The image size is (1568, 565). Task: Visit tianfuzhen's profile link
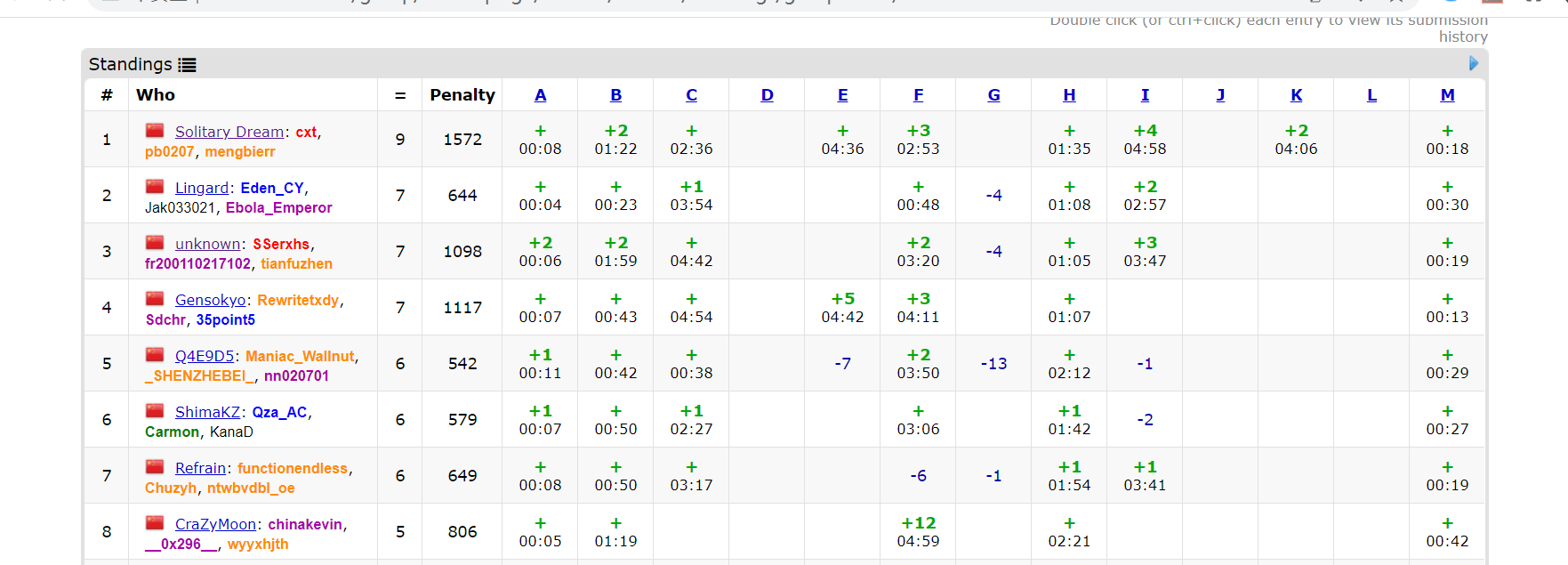(296, 263)
